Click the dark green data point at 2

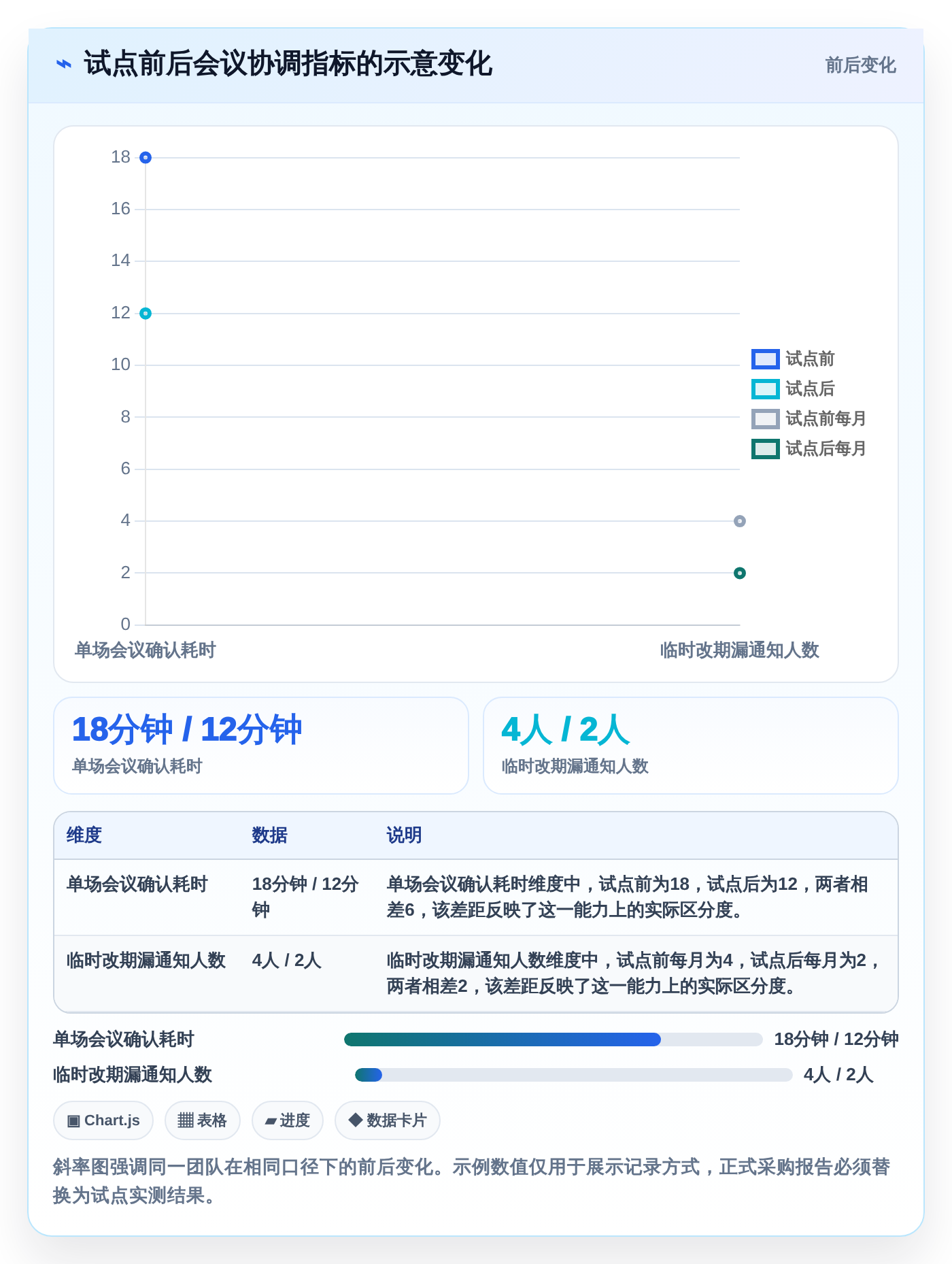point(740,573)
